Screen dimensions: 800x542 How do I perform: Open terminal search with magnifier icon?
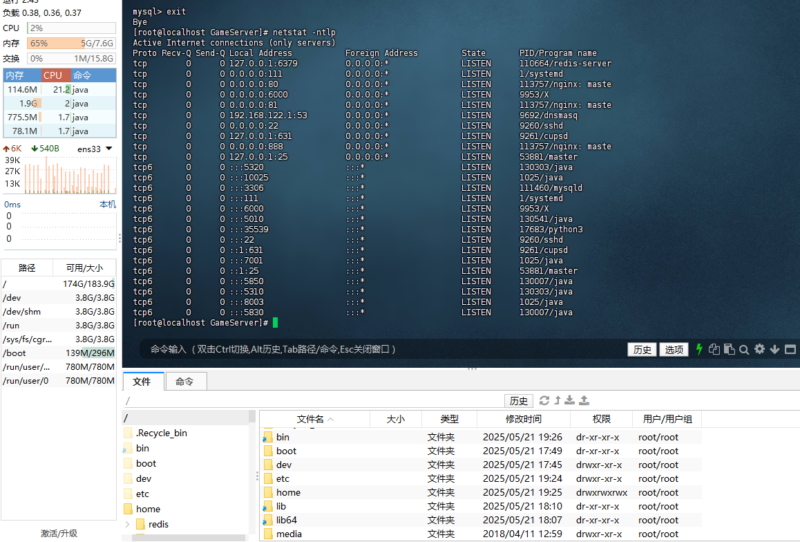tap(745, 350)
